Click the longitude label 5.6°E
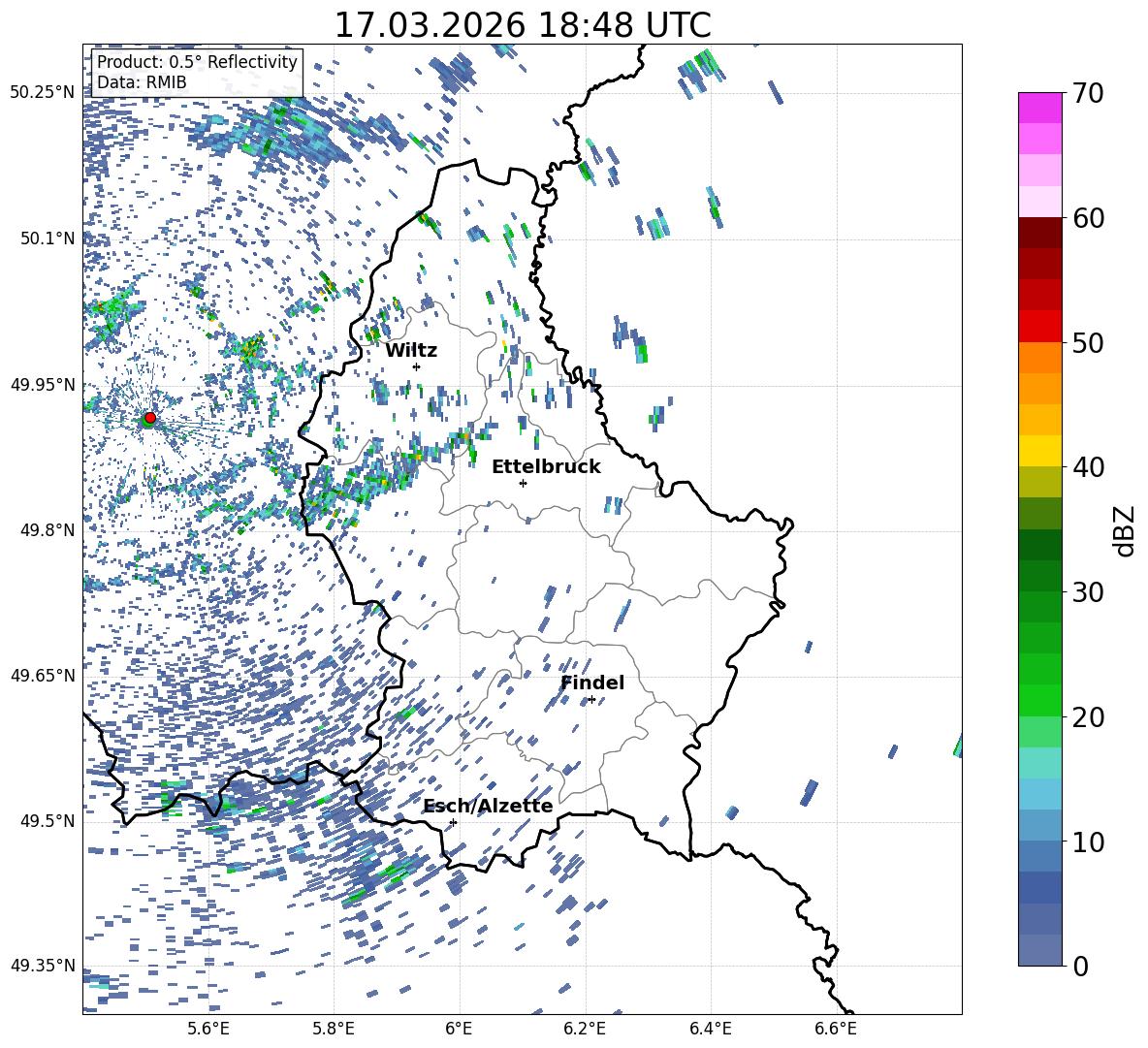 208,1029
